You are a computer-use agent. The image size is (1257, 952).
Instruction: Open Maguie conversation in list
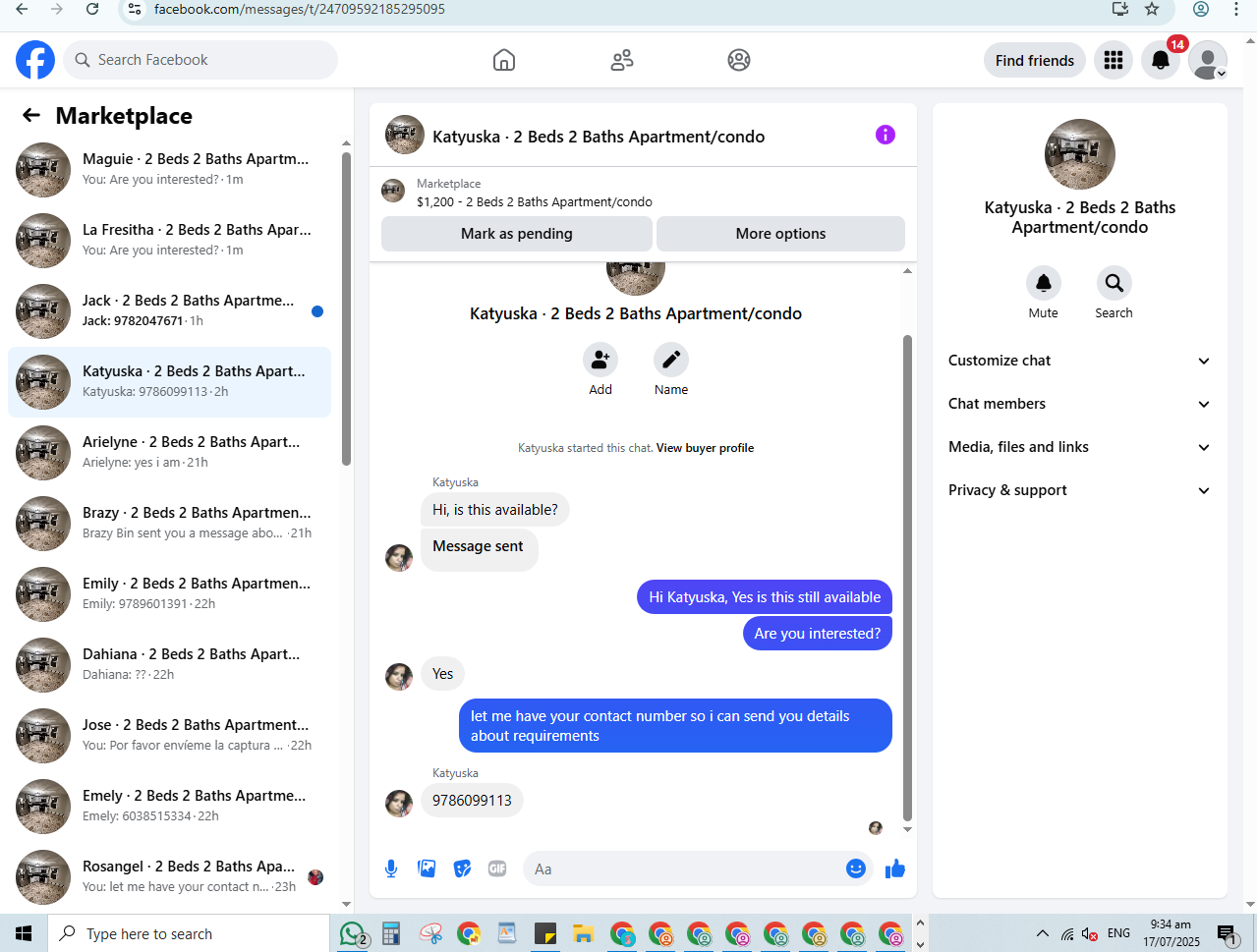point(169,170)
